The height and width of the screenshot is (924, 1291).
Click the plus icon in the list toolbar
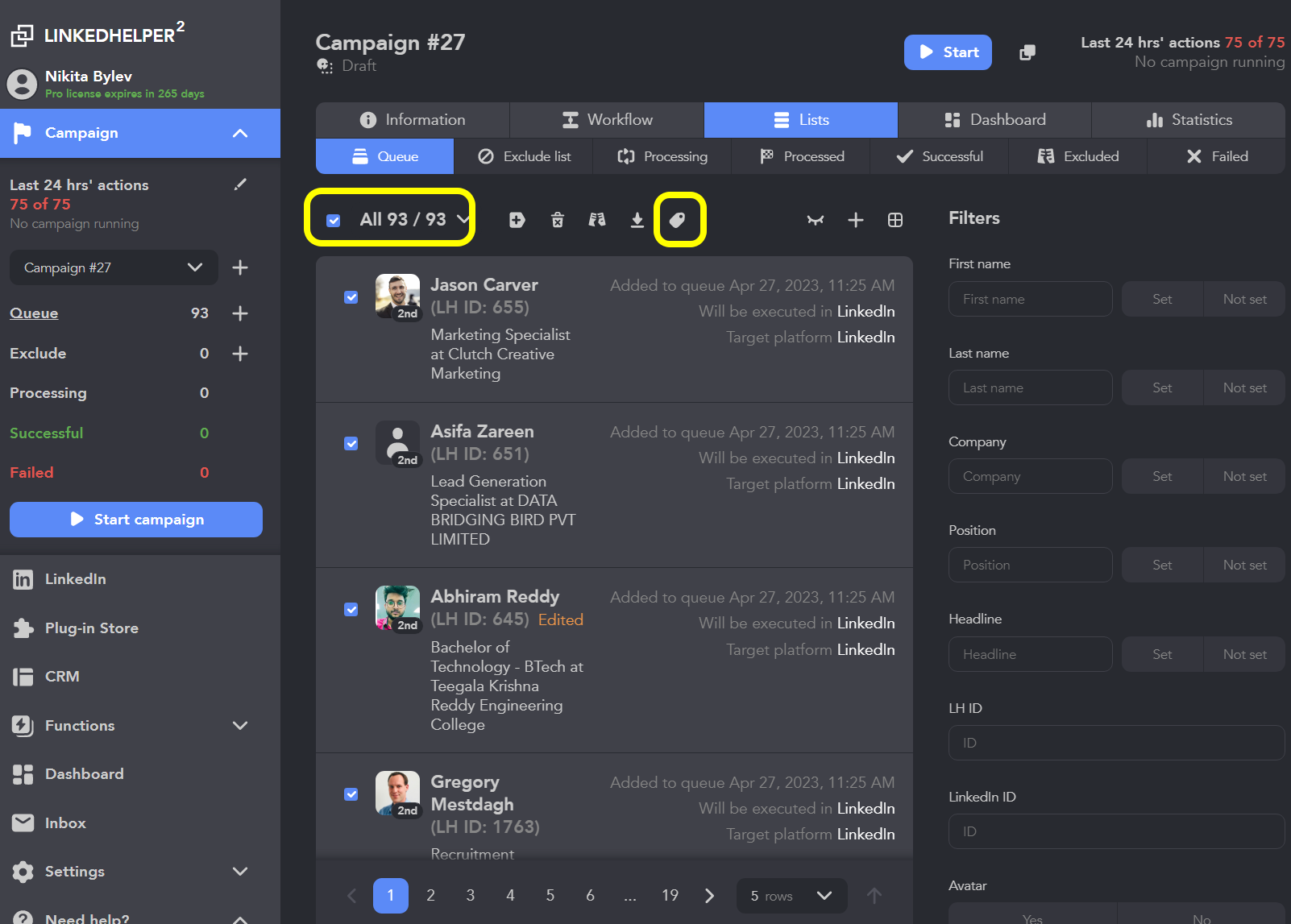click(856, 220)
